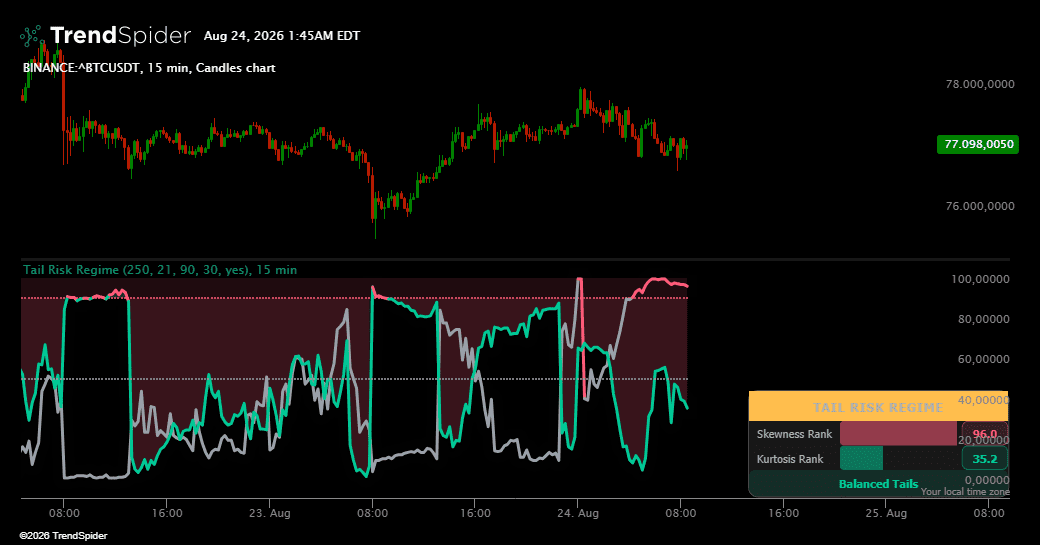Click the TrendSpider logo icon
The image size is (1040, 545).
(x=31, y=36)
